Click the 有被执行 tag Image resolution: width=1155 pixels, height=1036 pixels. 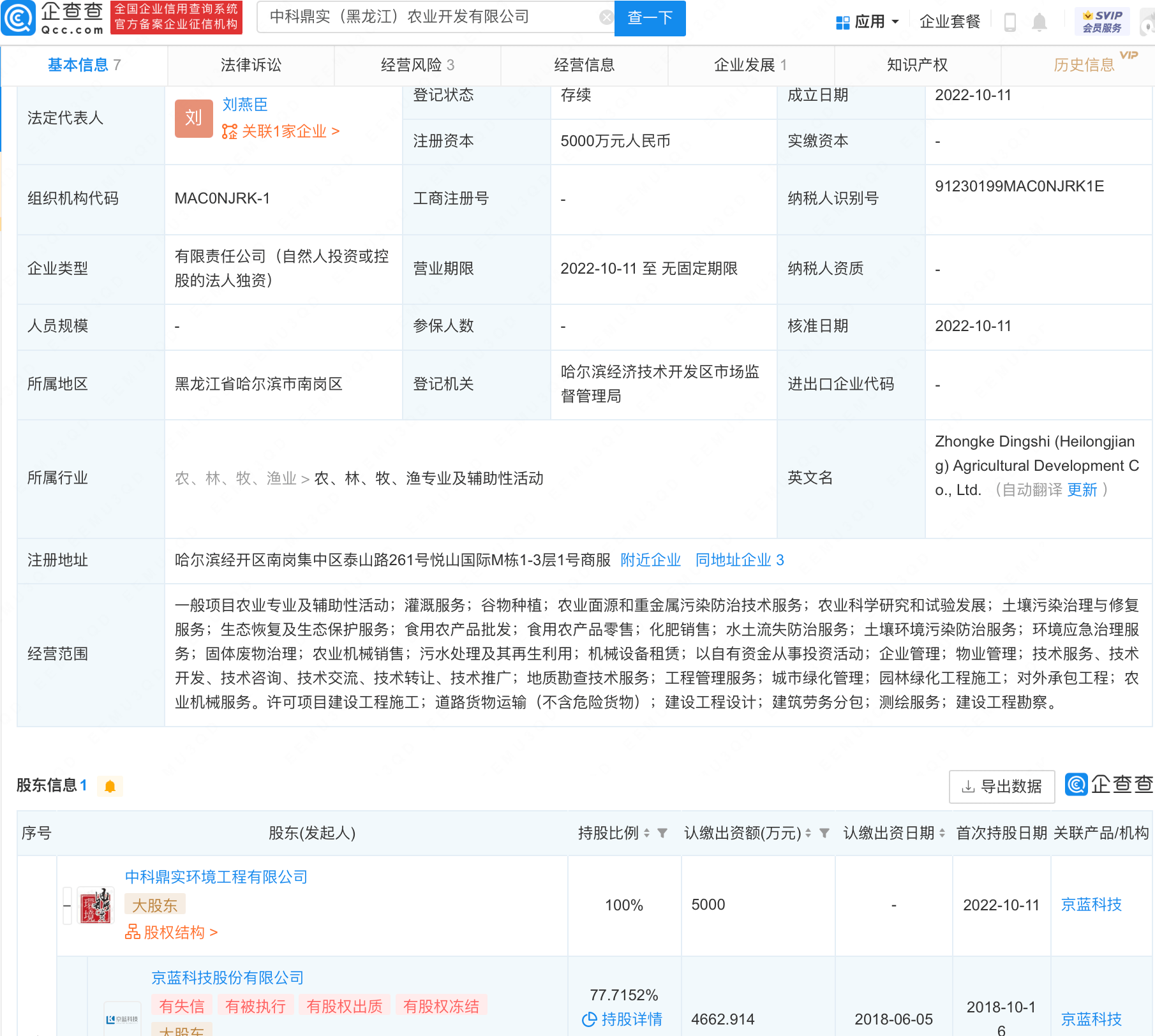point(255,1006)
